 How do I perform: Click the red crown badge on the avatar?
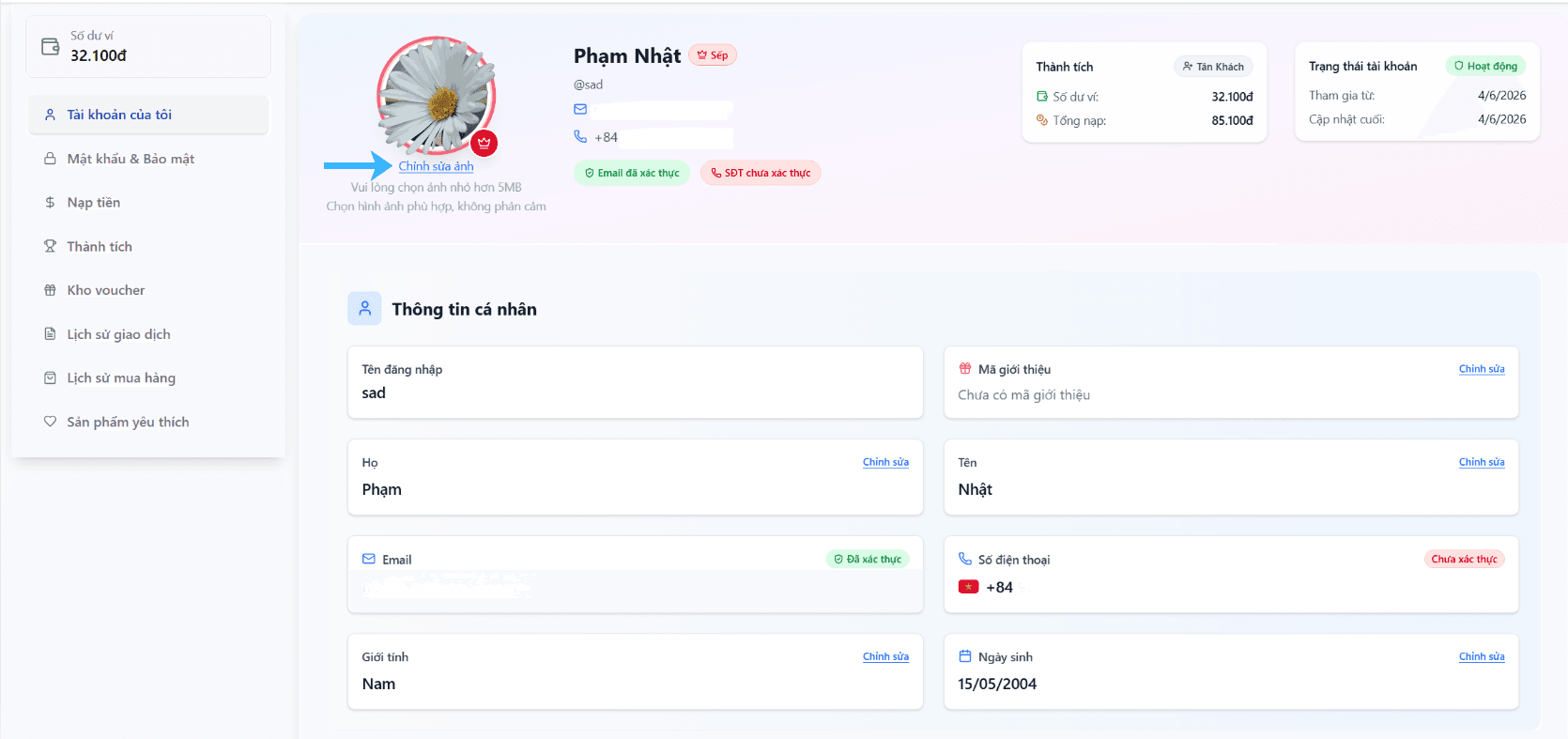tap(484, 143)
